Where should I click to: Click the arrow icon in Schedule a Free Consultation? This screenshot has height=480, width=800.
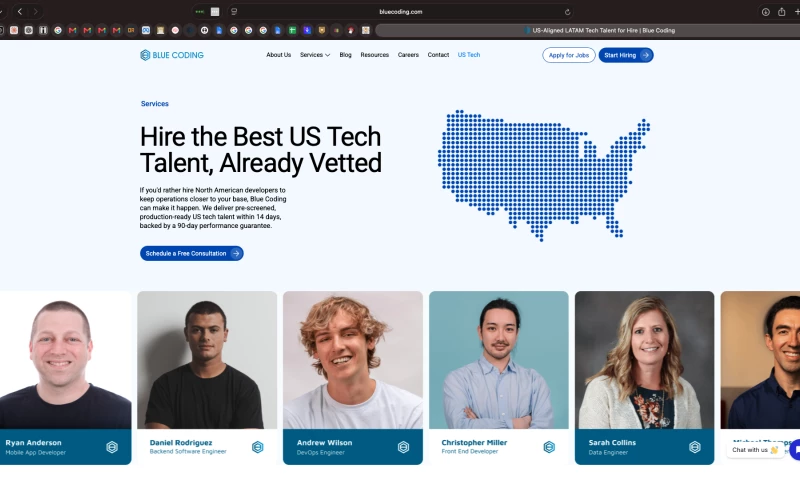pyautogui.click(x=236, y=254)
